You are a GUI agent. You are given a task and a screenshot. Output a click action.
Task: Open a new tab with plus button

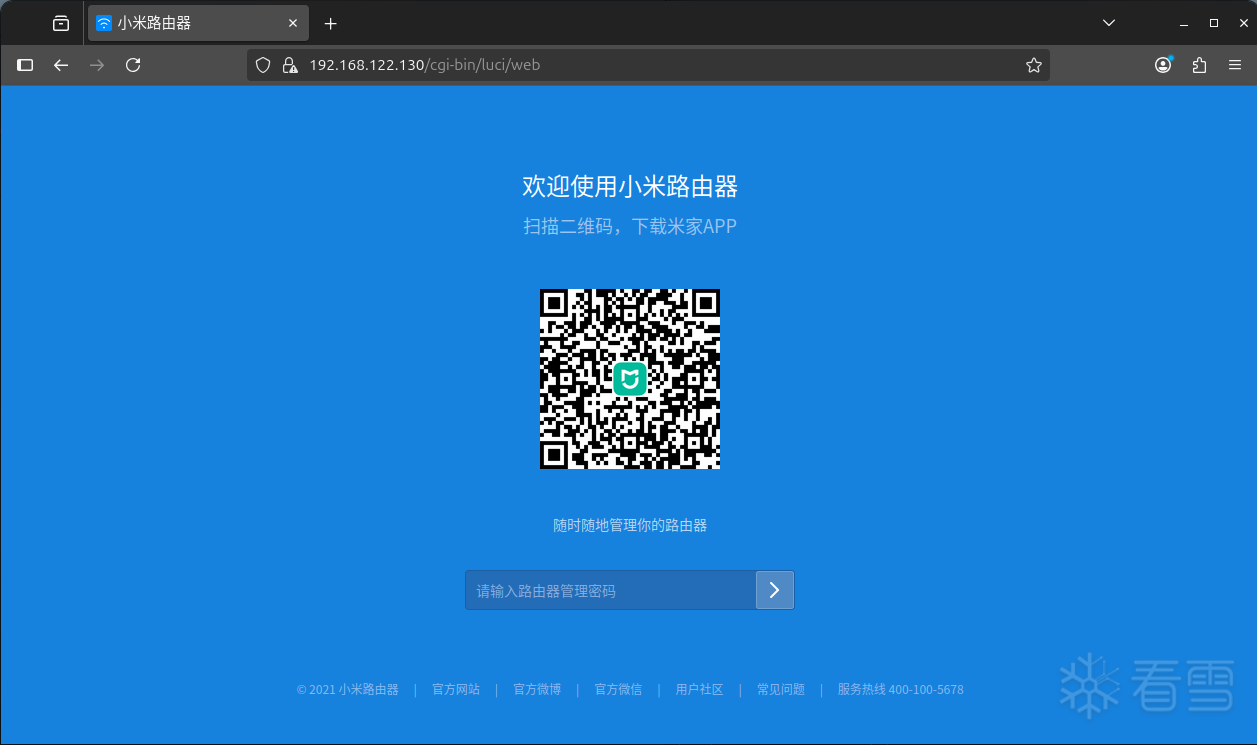[331, 23]
